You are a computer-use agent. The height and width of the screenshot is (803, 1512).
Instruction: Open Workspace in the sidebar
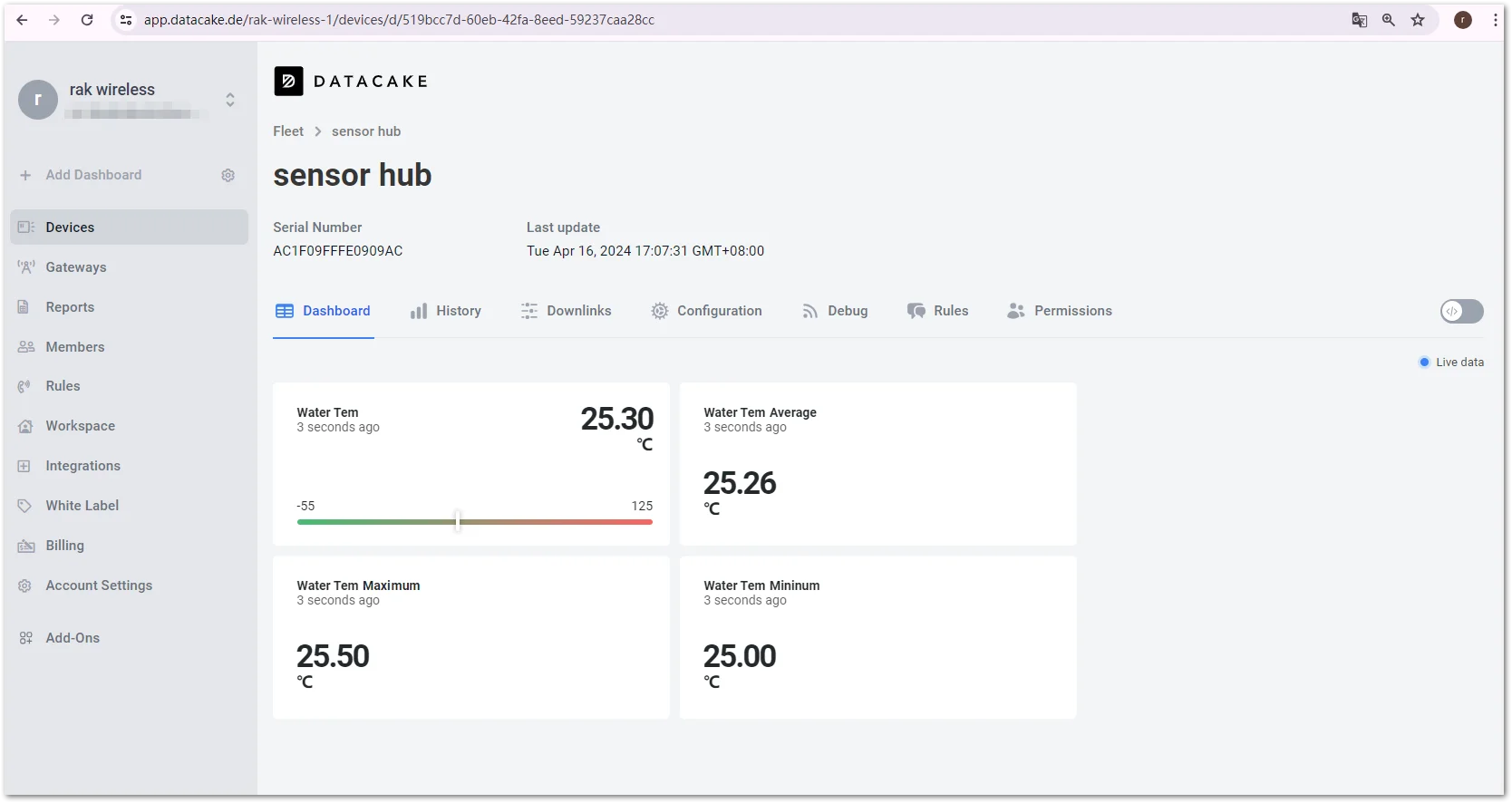point(129,426)
